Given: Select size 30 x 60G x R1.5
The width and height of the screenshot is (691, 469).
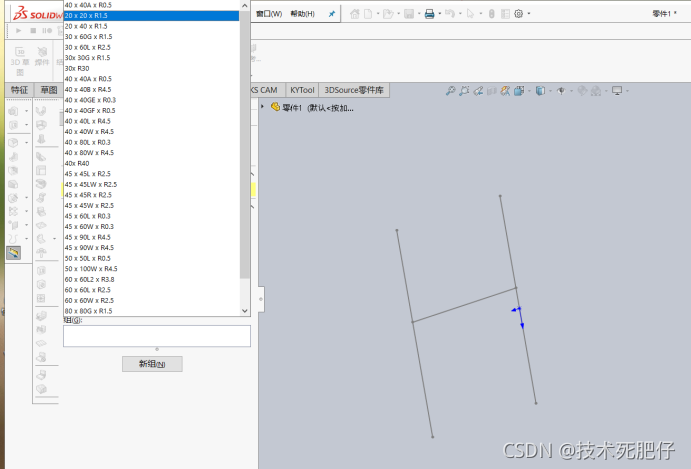Looking at the screenshot, I should coord(152,37).
